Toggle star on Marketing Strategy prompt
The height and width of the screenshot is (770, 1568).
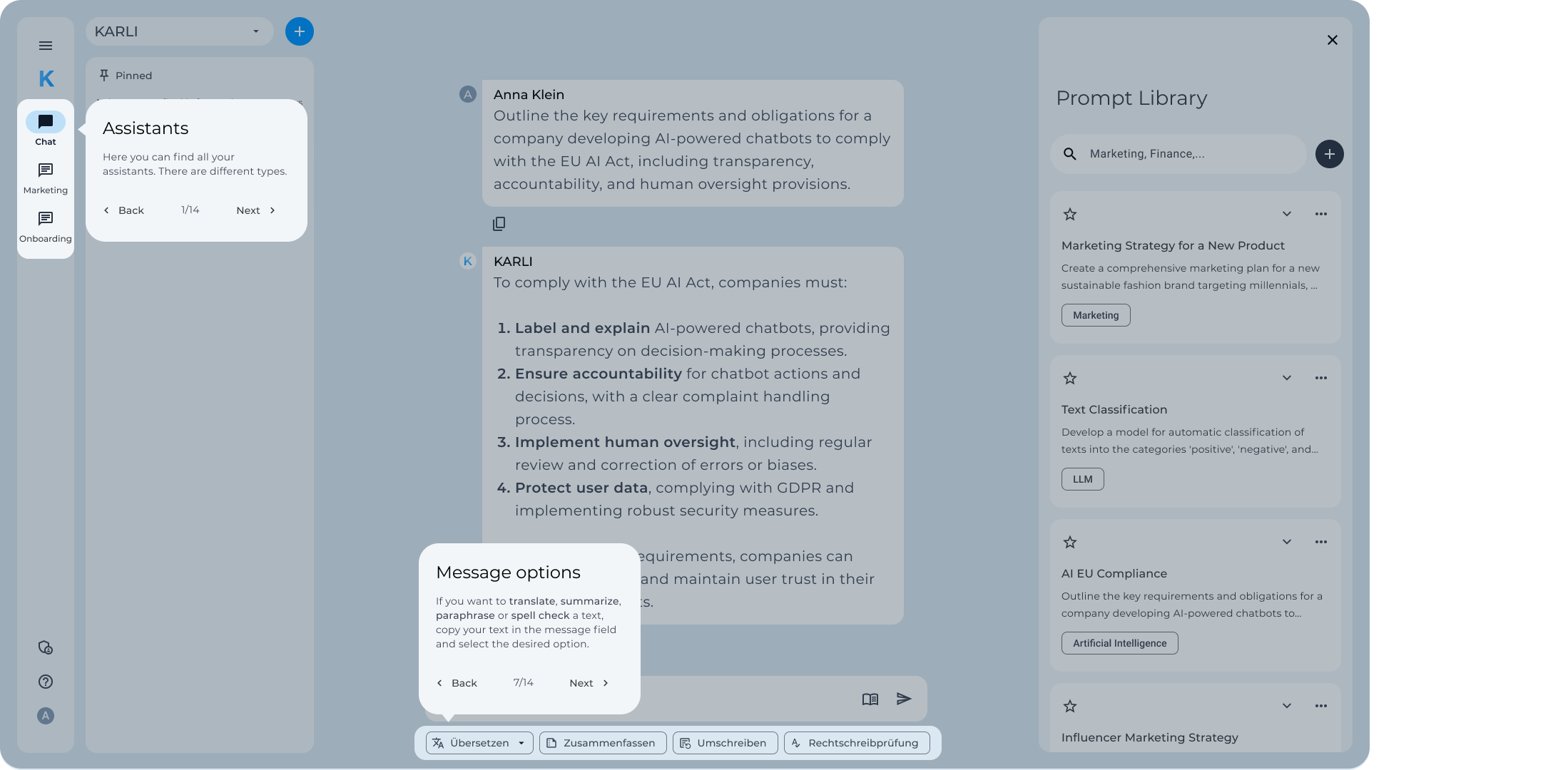[x=1069, y=213]
